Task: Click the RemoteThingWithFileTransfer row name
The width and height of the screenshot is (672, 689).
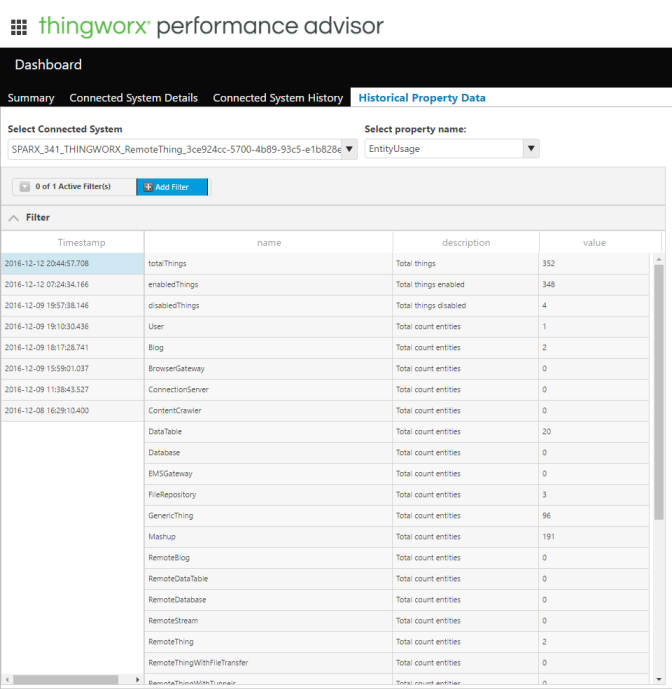Action: coord(198,663)
